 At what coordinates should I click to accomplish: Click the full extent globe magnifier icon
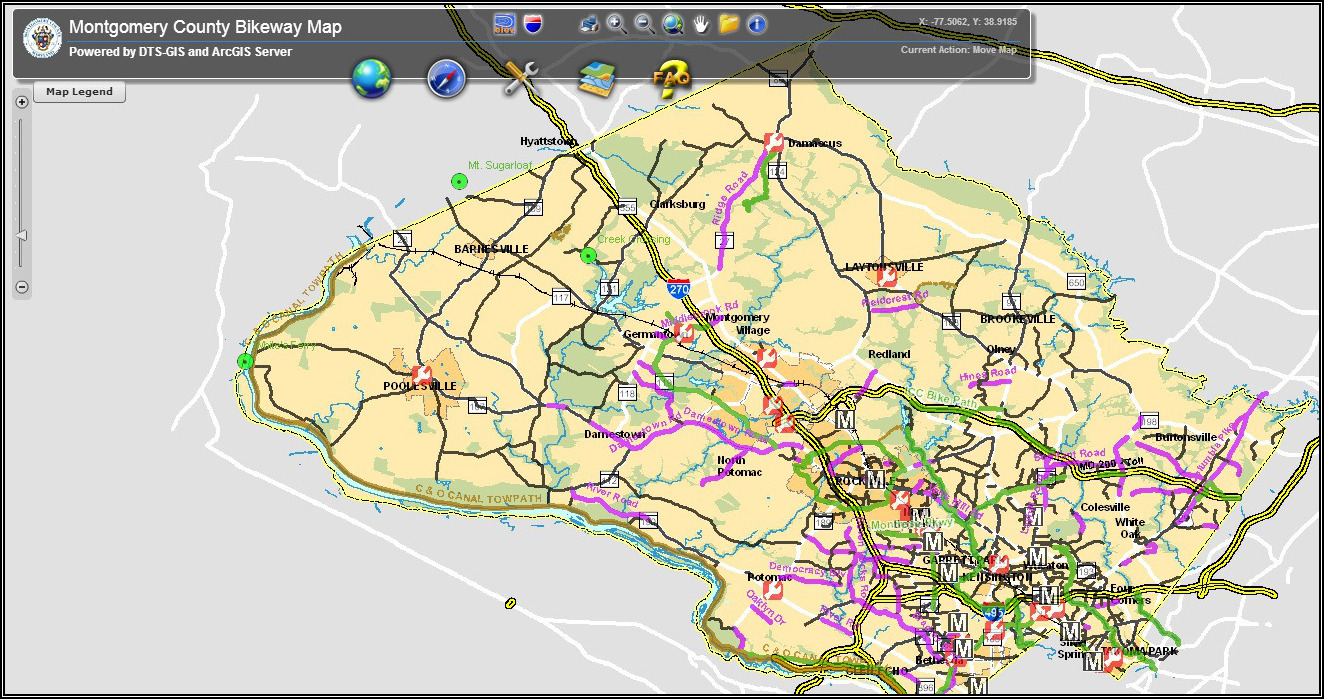pos(673,24)
